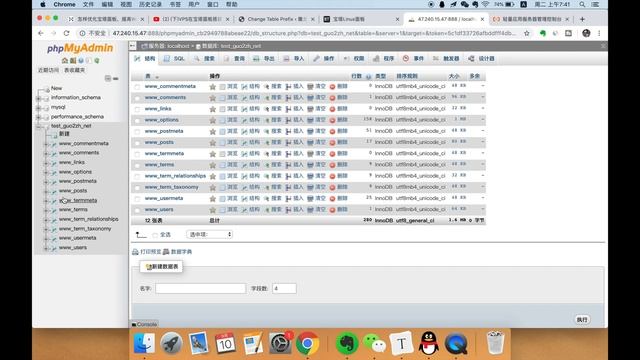Open the Privileges tab

pyautogui.click(x=353, y=59)
